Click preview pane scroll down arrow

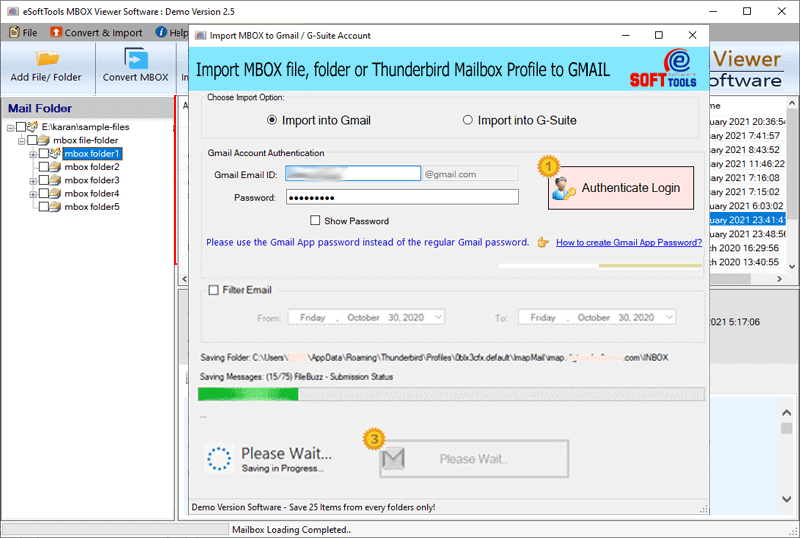point(787,499)
